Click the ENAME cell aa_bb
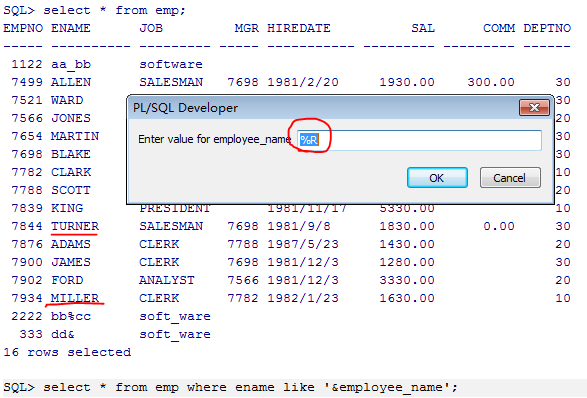 (x=71, y=64)
